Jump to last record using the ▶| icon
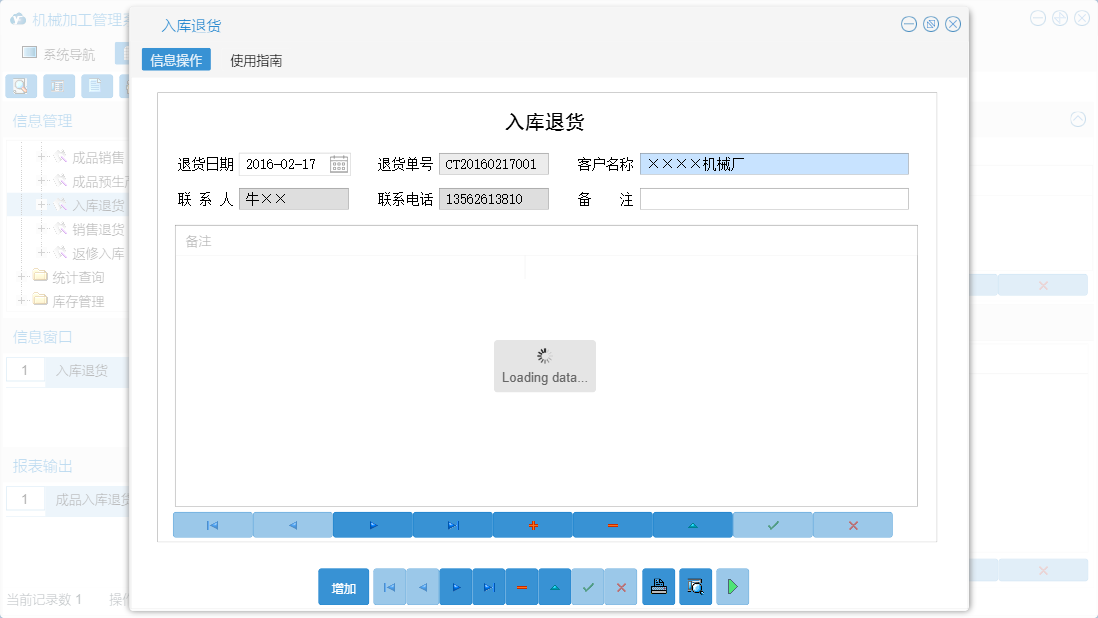 [x=452, y=524]
